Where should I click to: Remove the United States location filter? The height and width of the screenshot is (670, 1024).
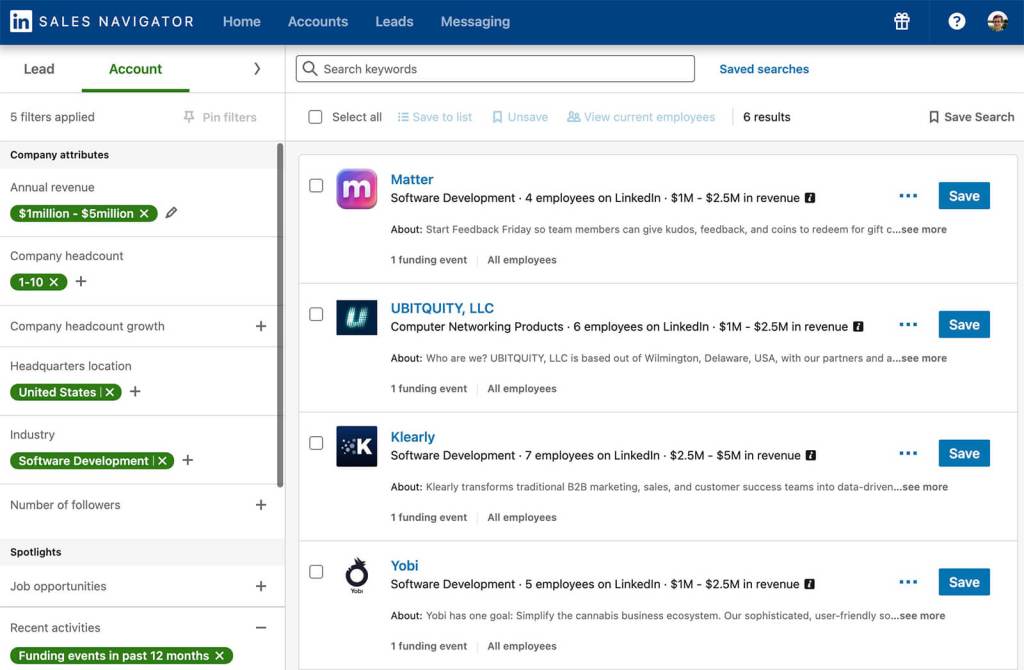(x=110, y=392)
